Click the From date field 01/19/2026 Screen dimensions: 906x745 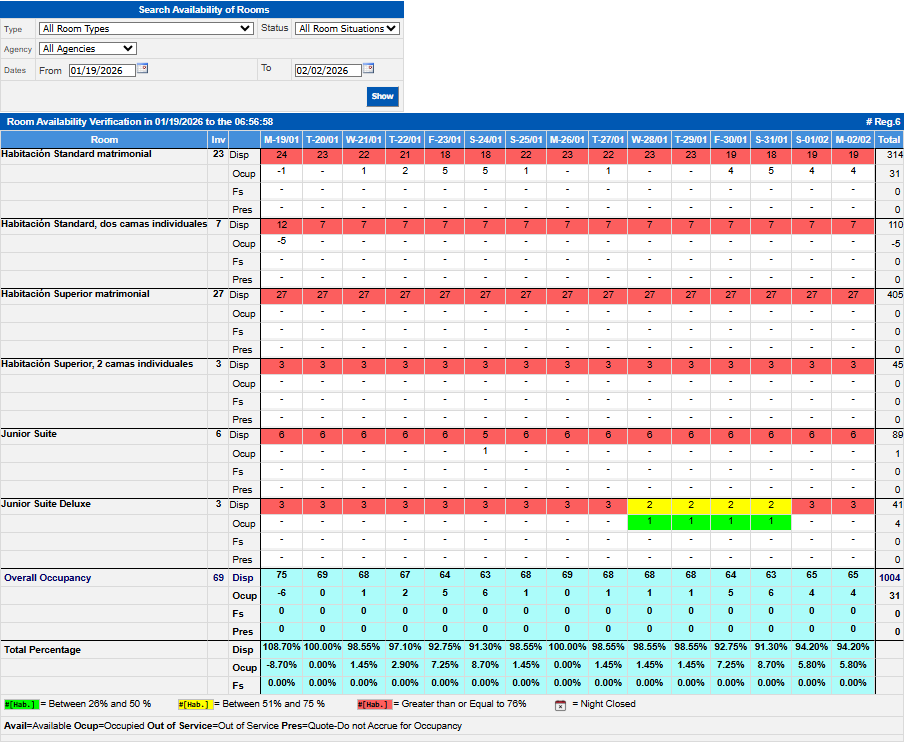(100, 71)
